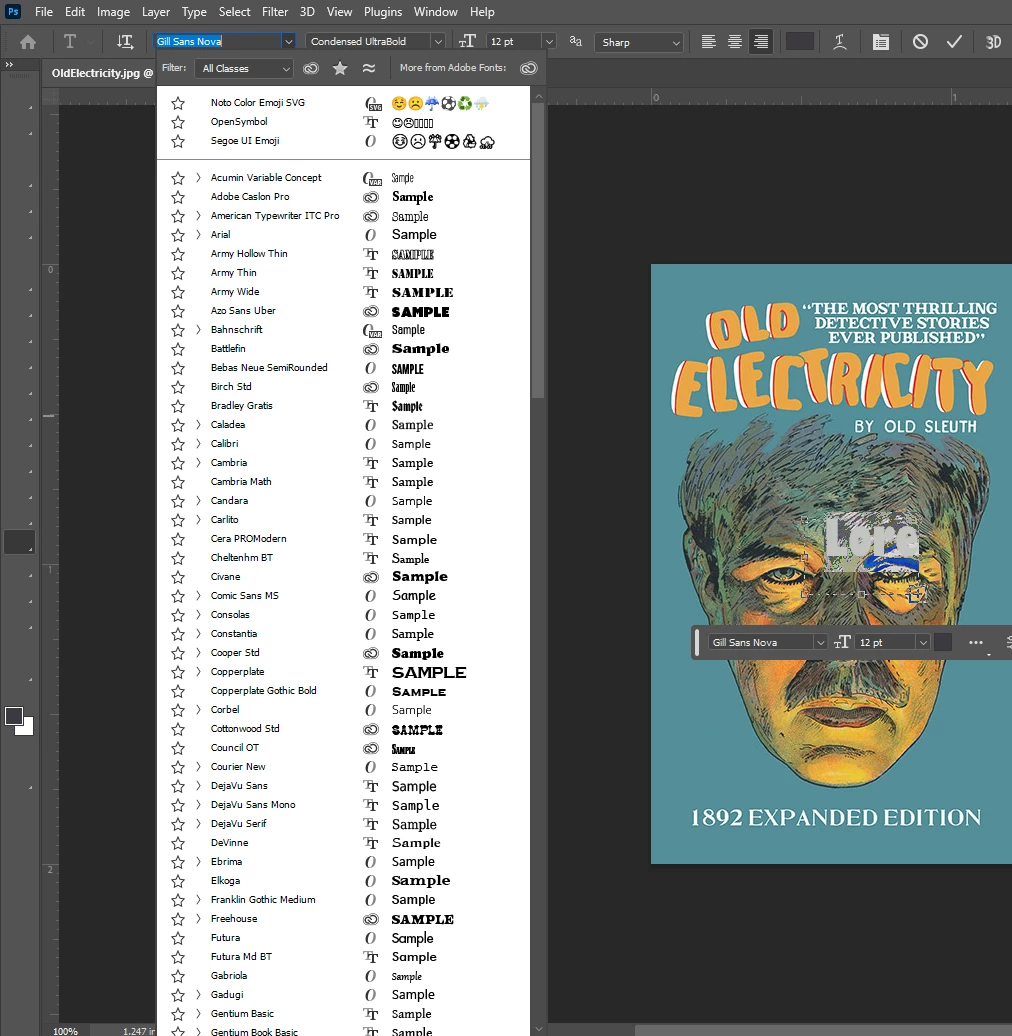
Task: Expand collapsed tools panel arrows
Action: pos(9,65)
